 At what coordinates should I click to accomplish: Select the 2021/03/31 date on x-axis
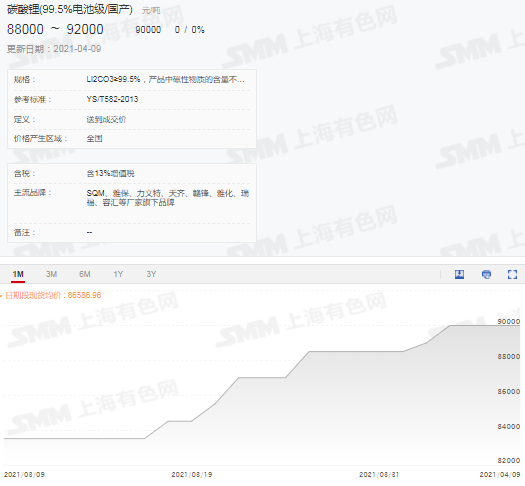point(379,474)
